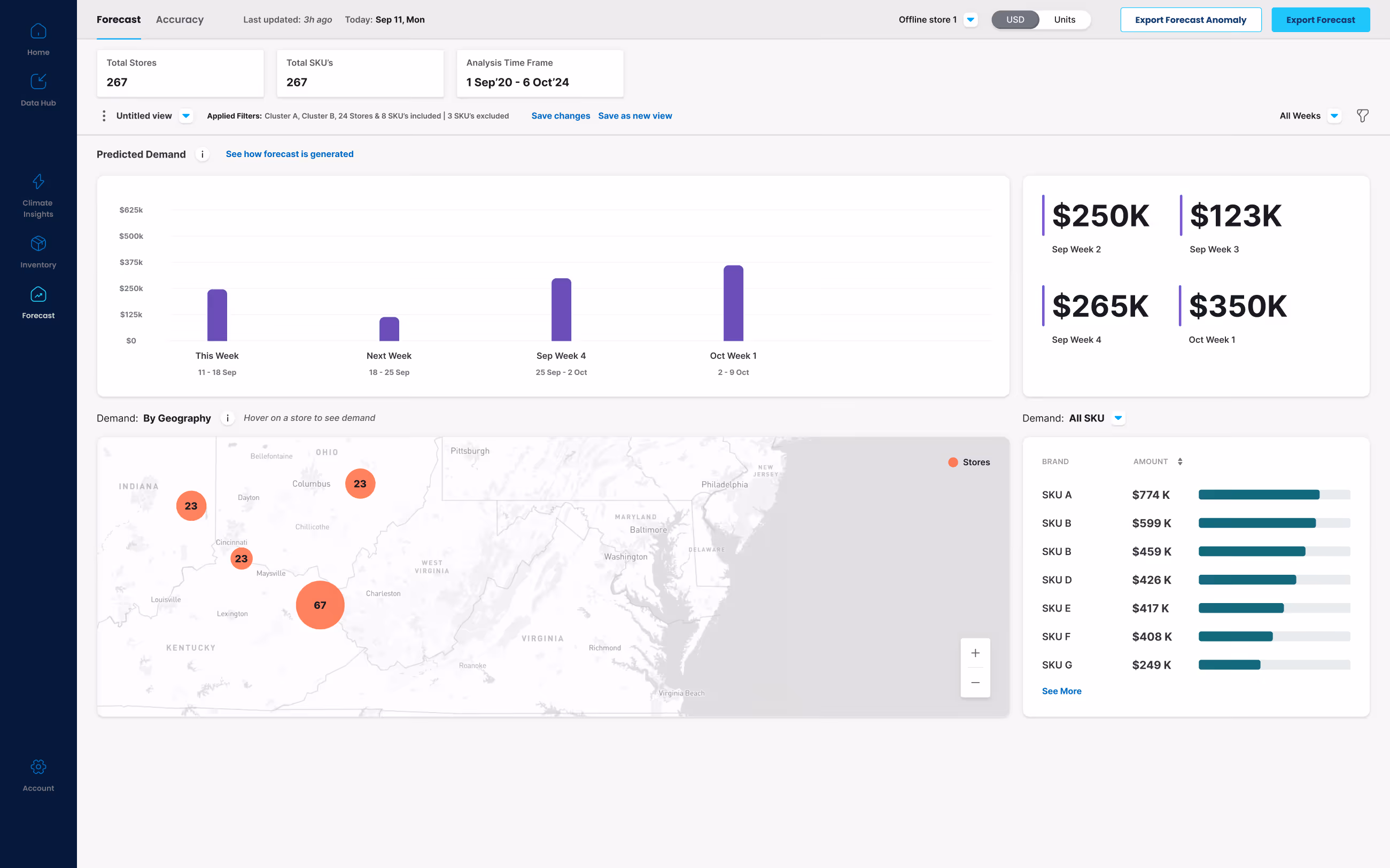1390x868 pixels.
Task: Click the SKU E row label
Action: click(x=1057, y=608)
